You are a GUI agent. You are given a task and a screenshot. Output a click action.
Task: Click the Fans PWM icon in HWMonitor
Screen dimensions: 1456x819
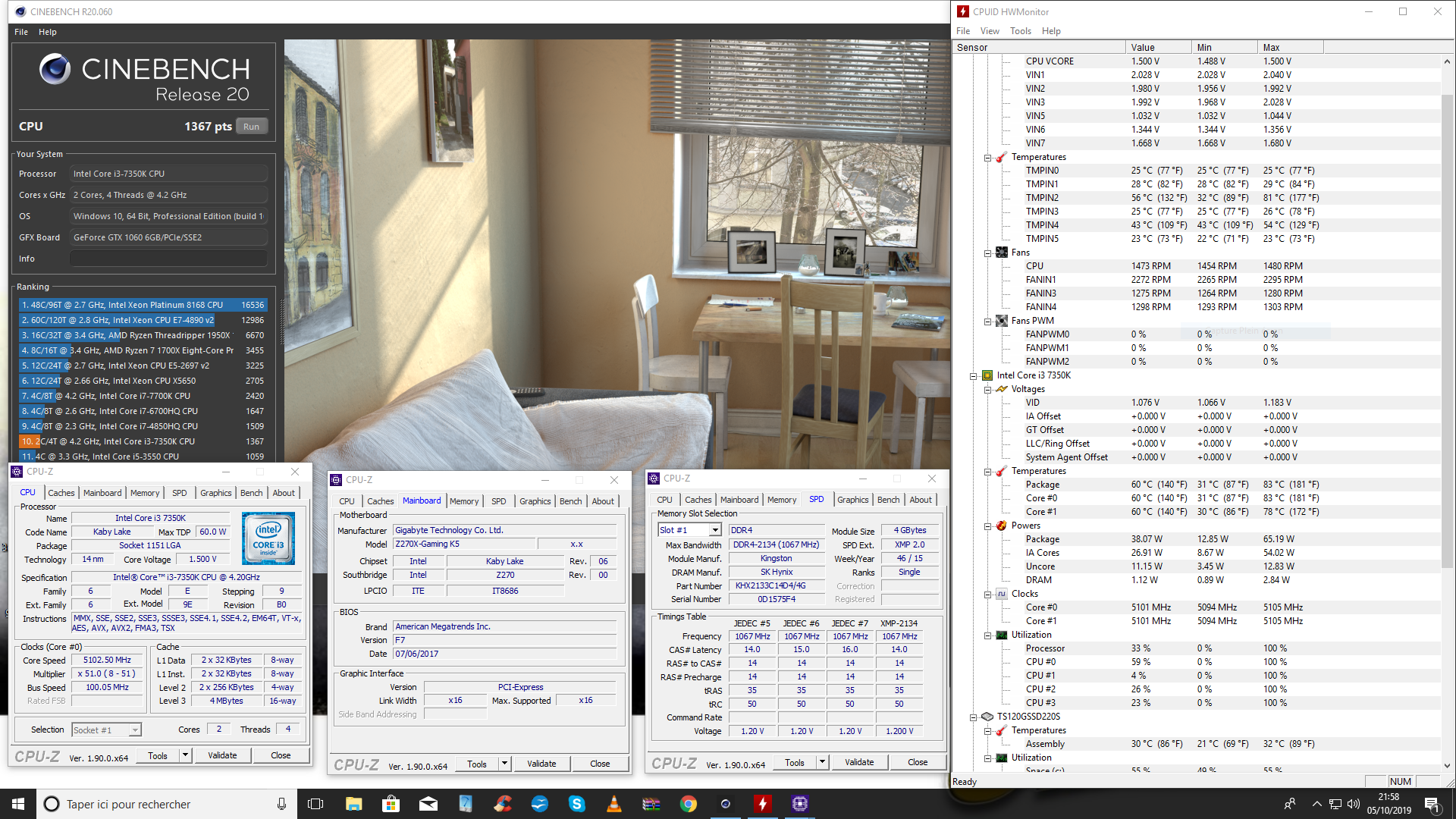[1001, 321]
